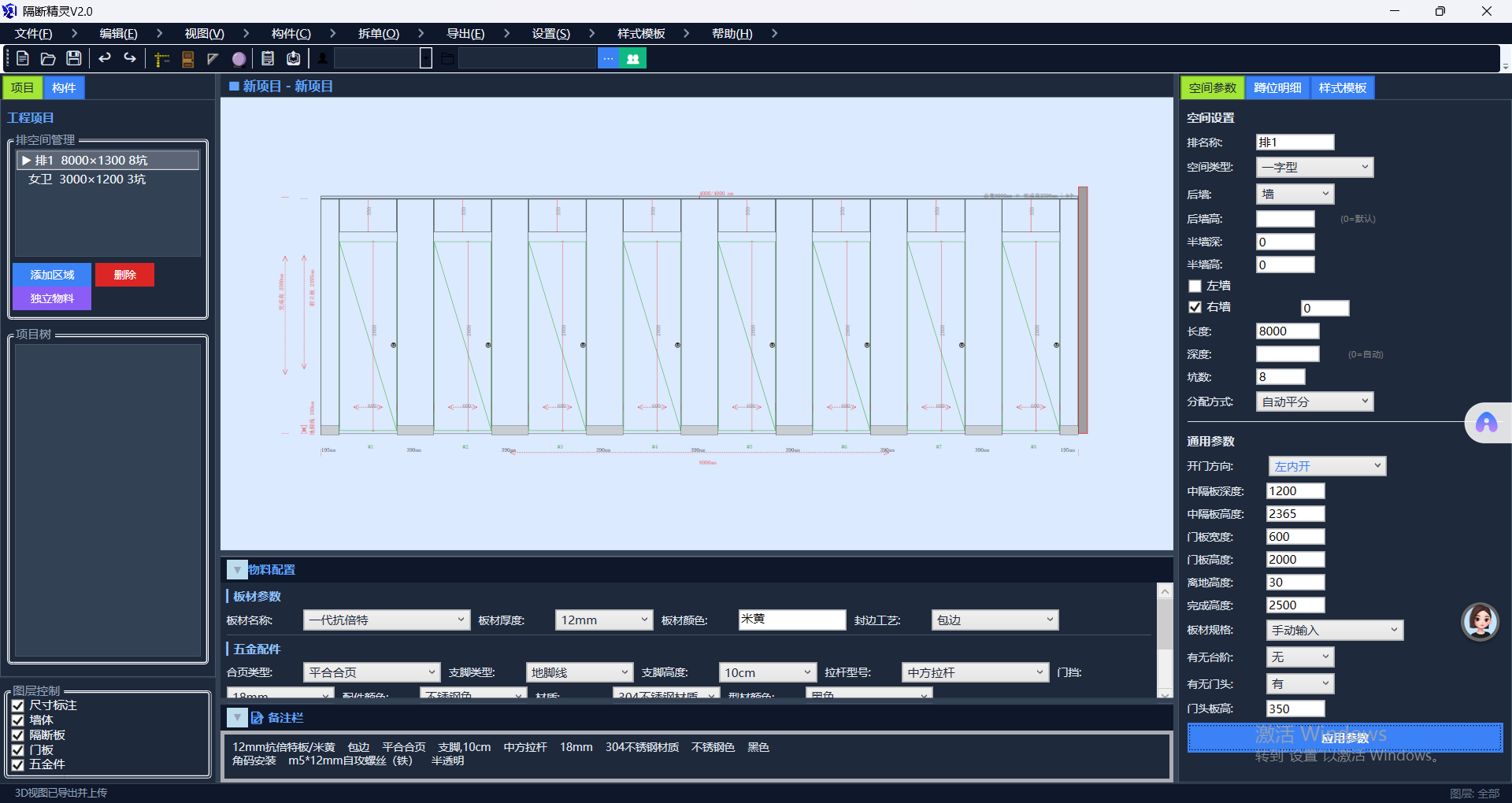Screen dimensions: 1512x803
Task: Click the dark folder icon in toolbar
Action: [x=447, y=58]
